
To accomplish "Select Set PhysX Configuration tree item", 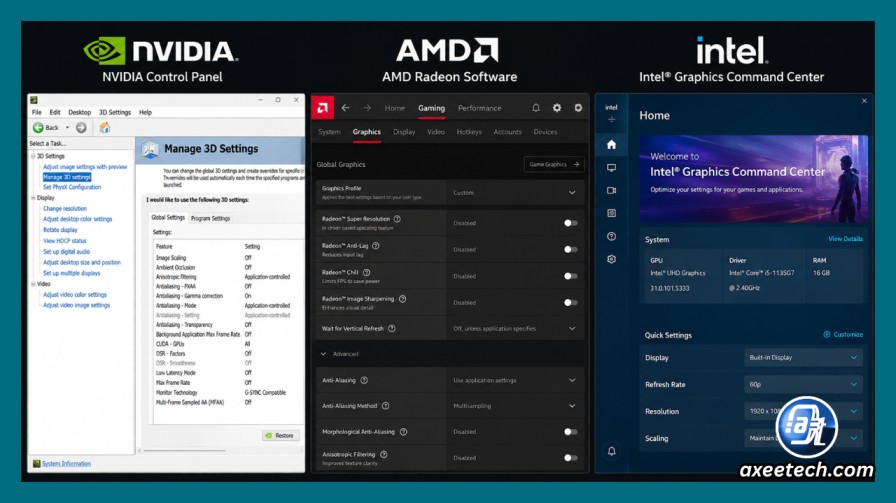I will (72, 187).
